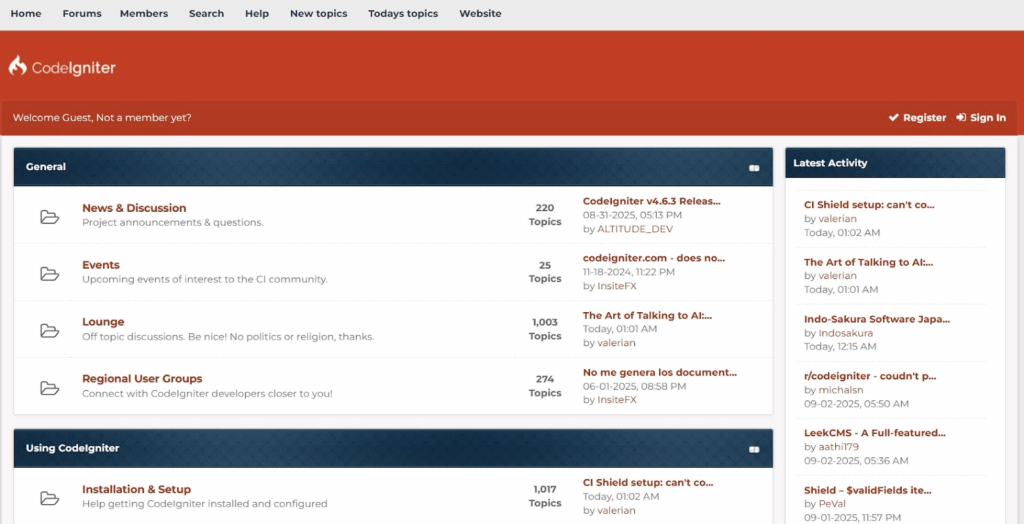View PeVal user profile

coord(831,504)
